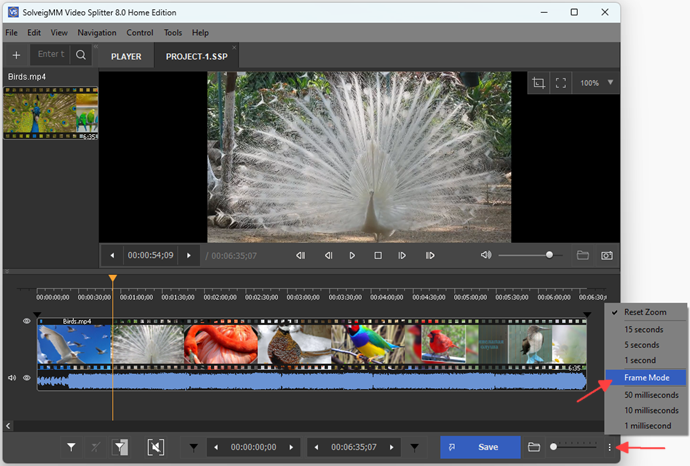Viewport: 690px width, 466px height.
Task: Open the Edit menu
Action: pos(34,33)
